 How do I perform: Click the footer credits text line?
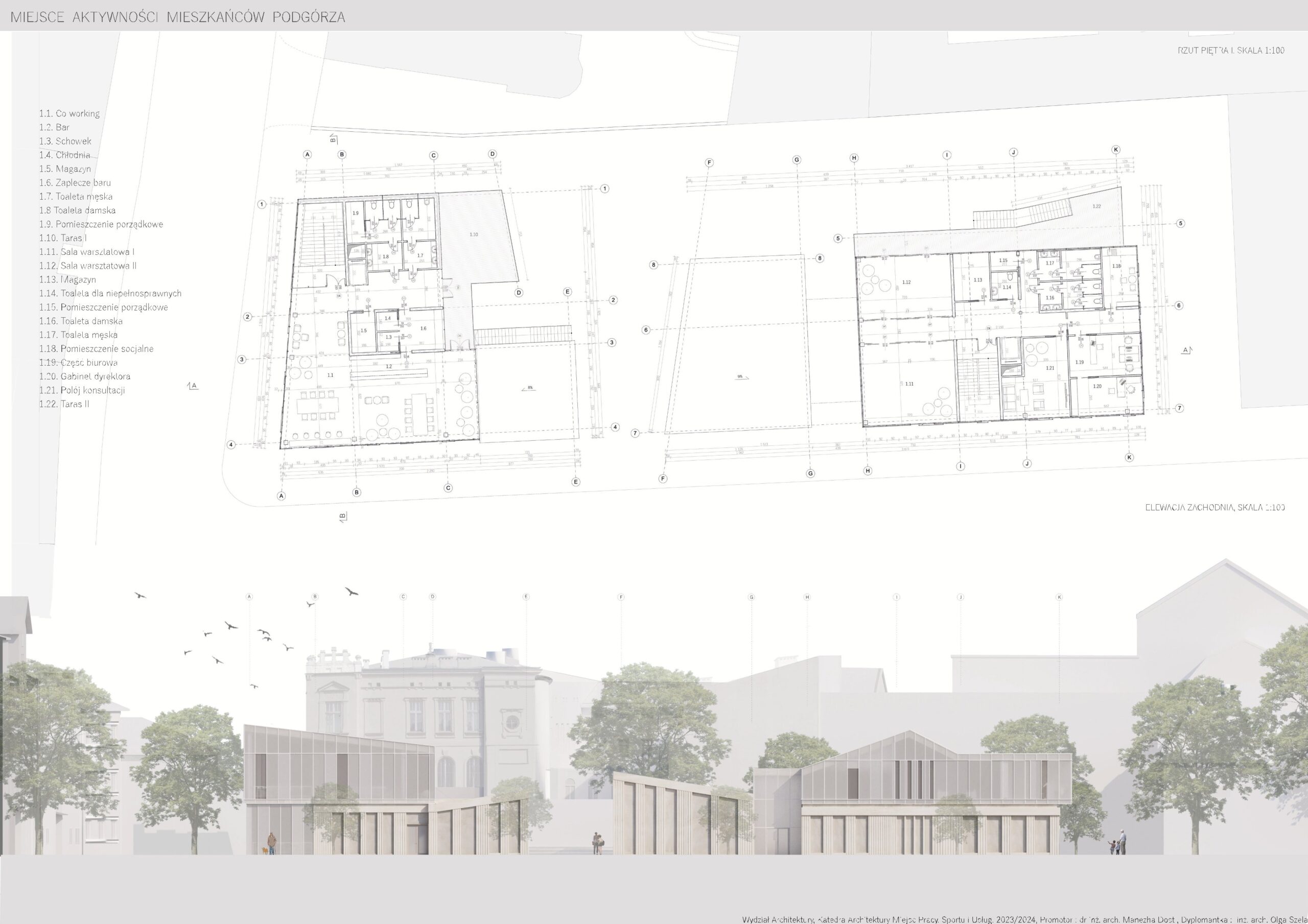point(1024,919)
